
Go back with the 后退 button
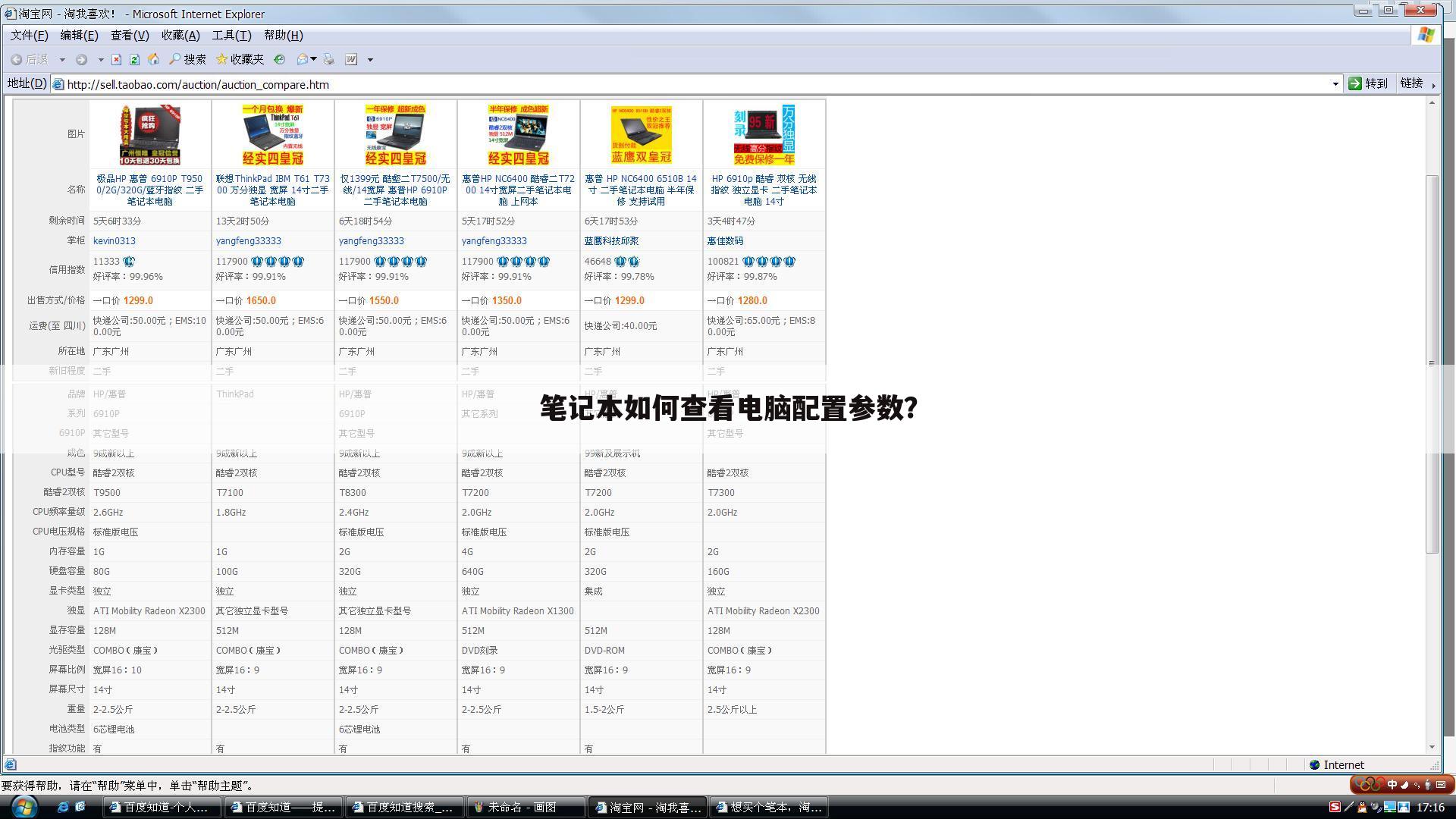(x=29, y=59)
